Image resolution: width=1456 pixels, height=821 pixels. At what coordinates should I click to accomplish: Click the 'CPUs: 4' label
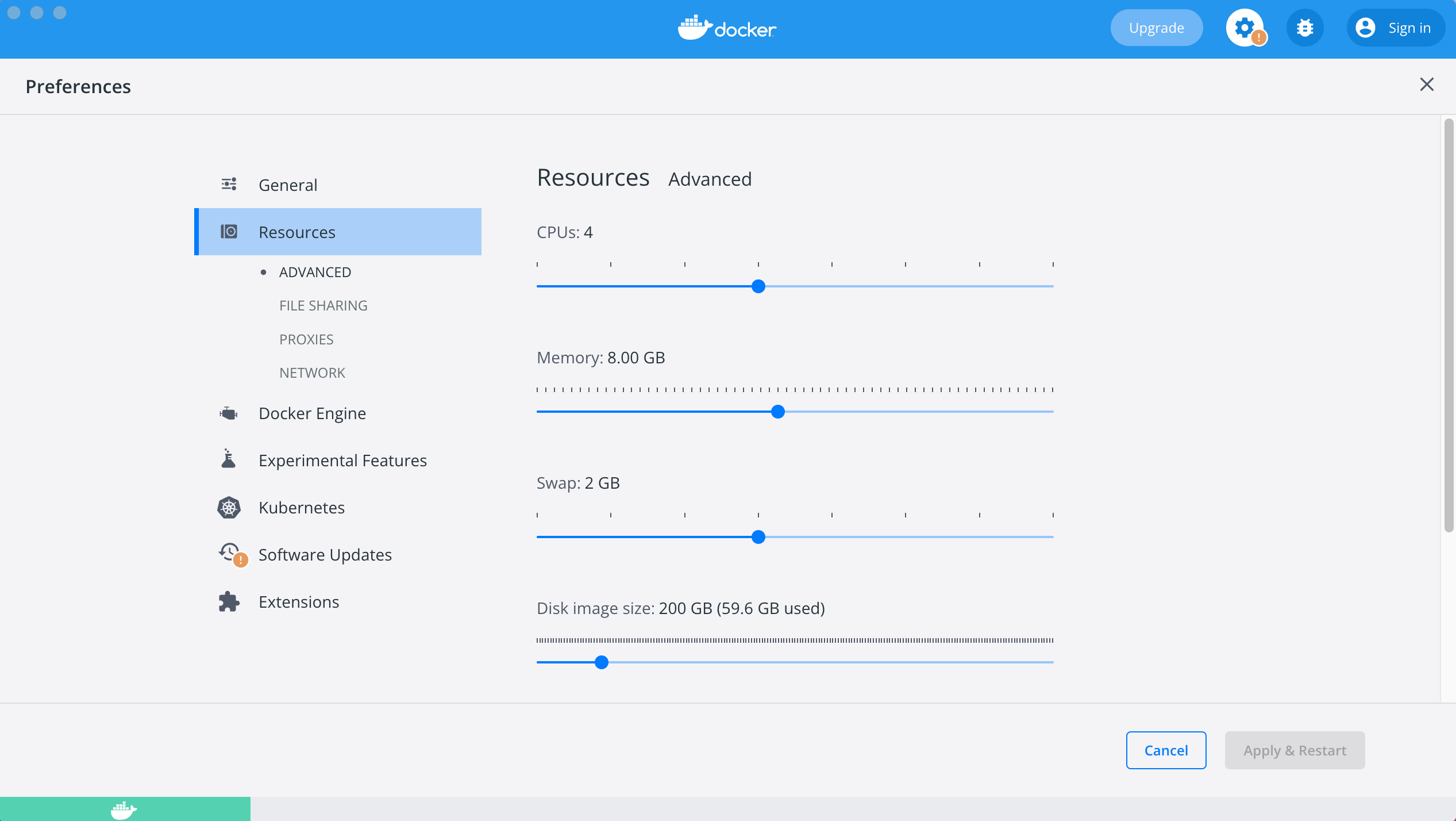click(565, 232)
